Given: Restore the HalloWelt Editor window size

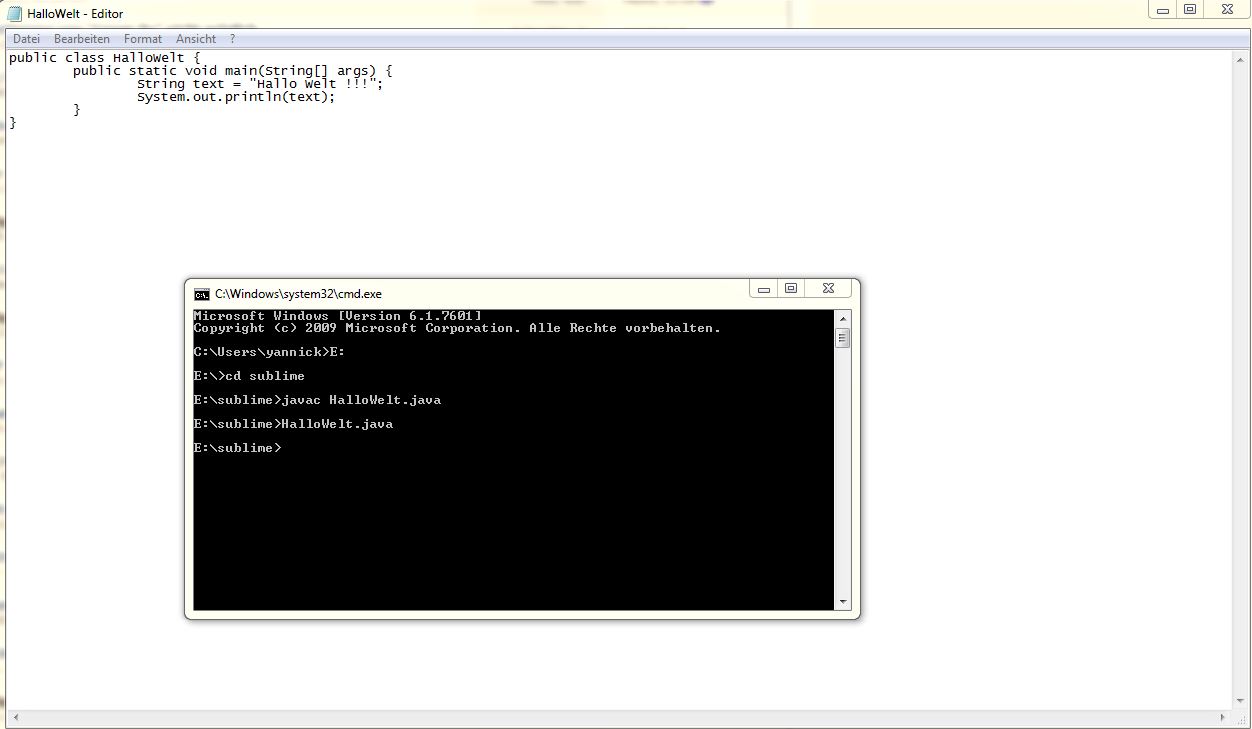Looking at the screenshot, I should 1189,10.
